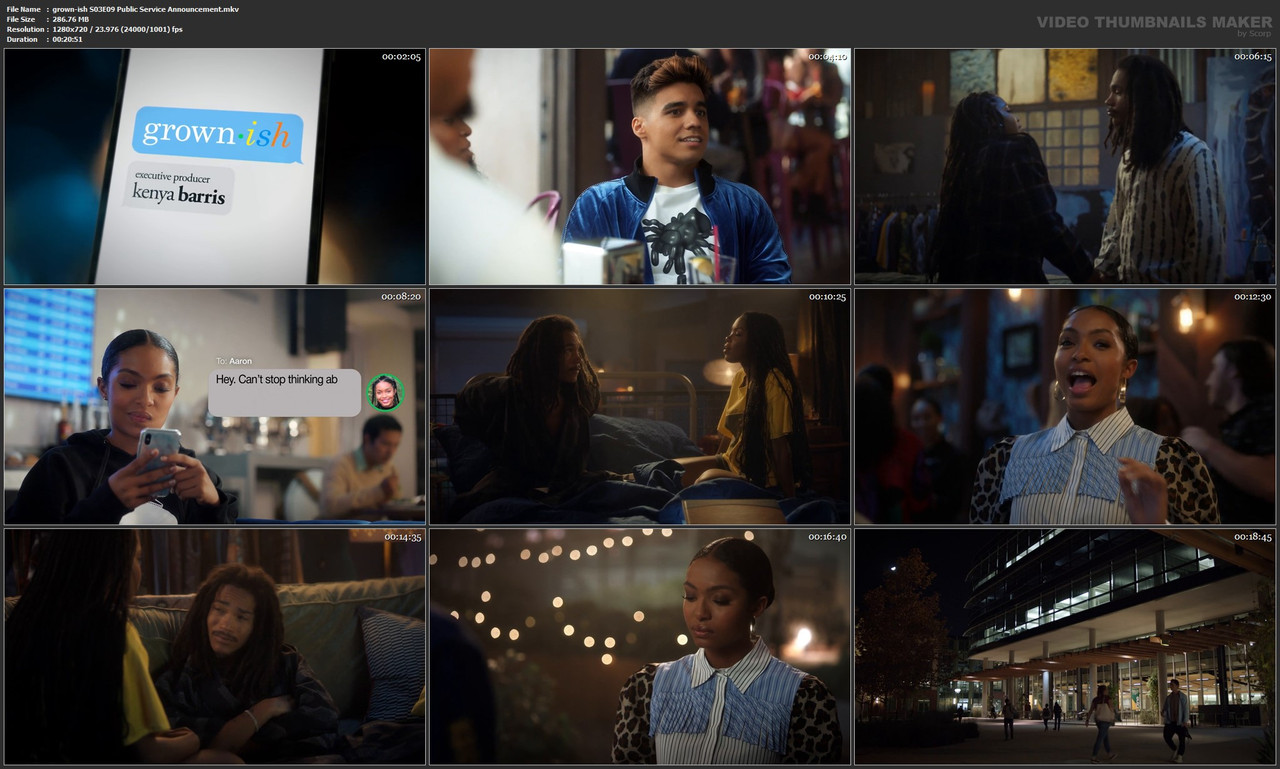Select the thumbnail of man in blue jacket
Screen dimensions: 1280x769
640,167
